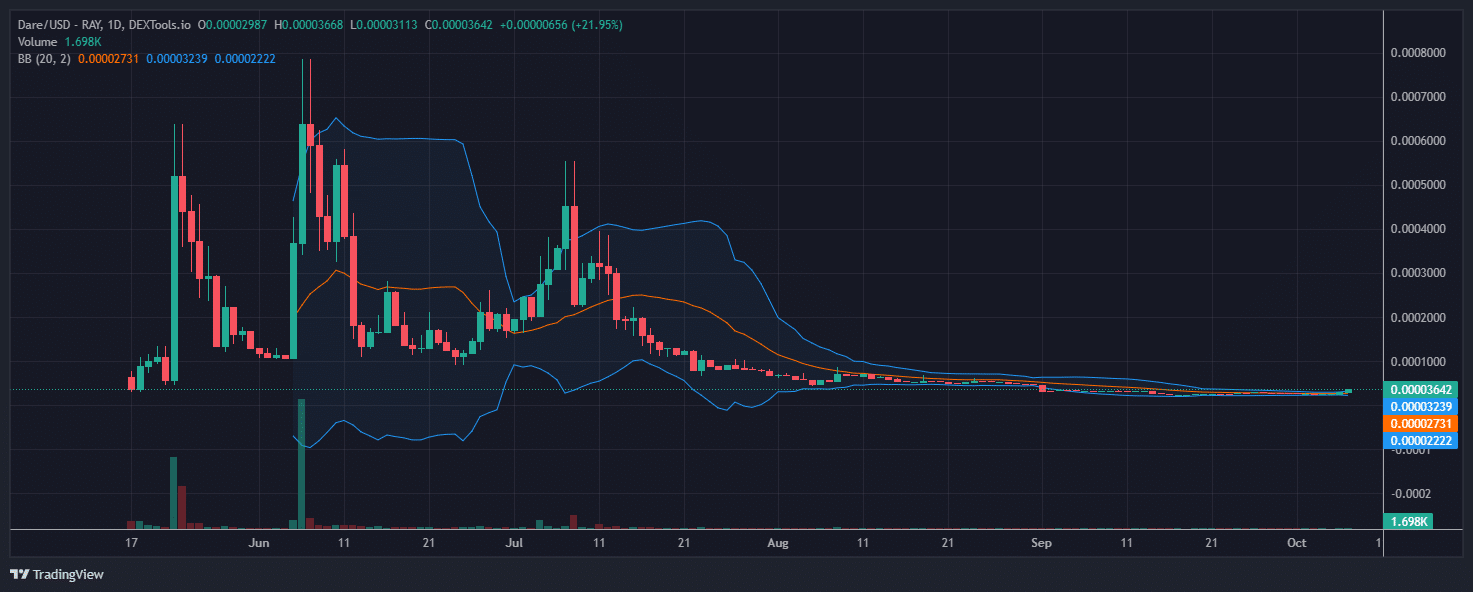
Task: Click the 0.0007000 price axis tick
Action: [x=1417, y=97]
